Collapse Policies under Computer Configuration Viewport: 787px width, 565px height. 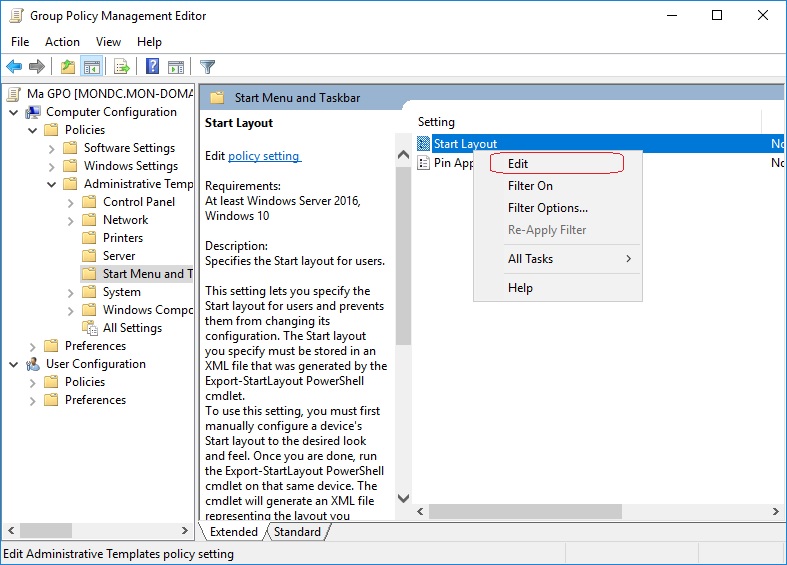[33, 130]
